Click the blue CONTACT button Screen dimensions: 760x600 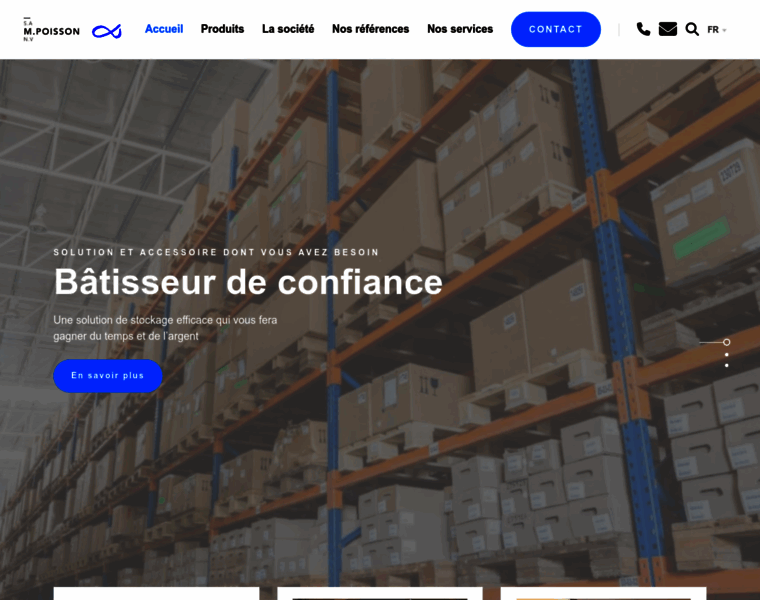point(555,29)
